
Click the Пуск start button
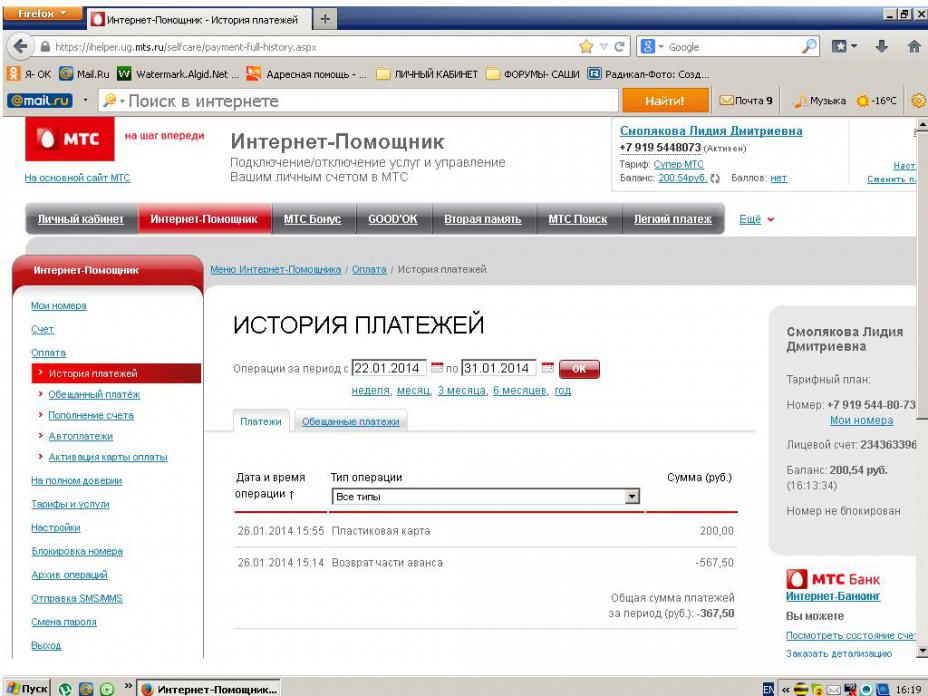(24, 687)
